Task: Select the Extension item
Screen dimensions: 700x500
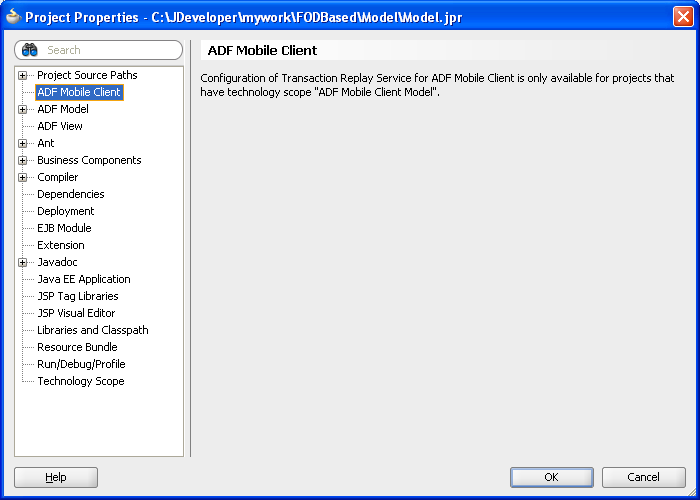Action: point(61,245)
